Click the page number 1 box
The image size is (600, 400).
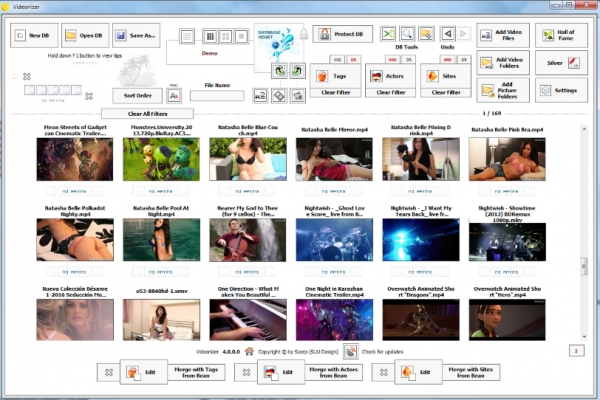coord(577,351)
